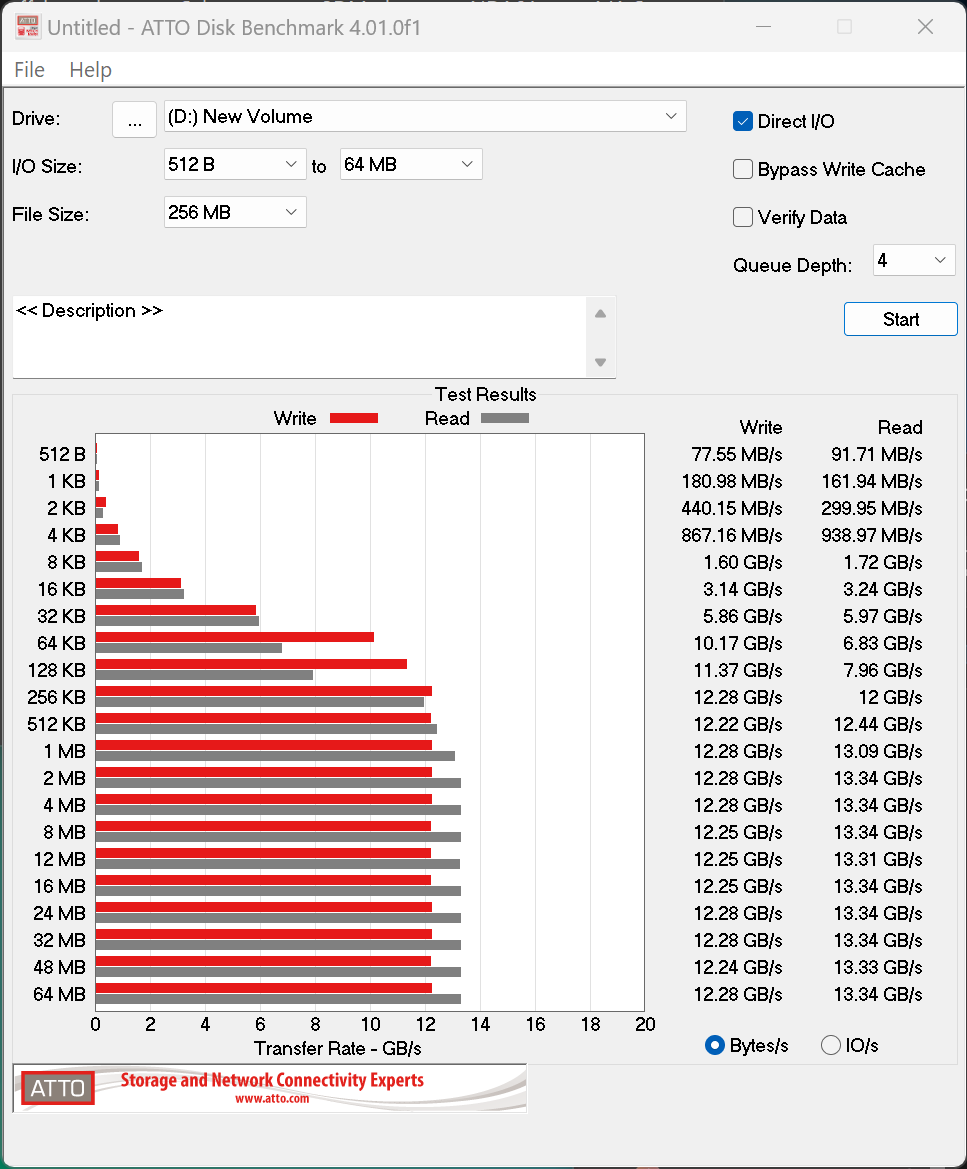Click the red Write legend swatch
967x1169 pixels.
[354, 418]
